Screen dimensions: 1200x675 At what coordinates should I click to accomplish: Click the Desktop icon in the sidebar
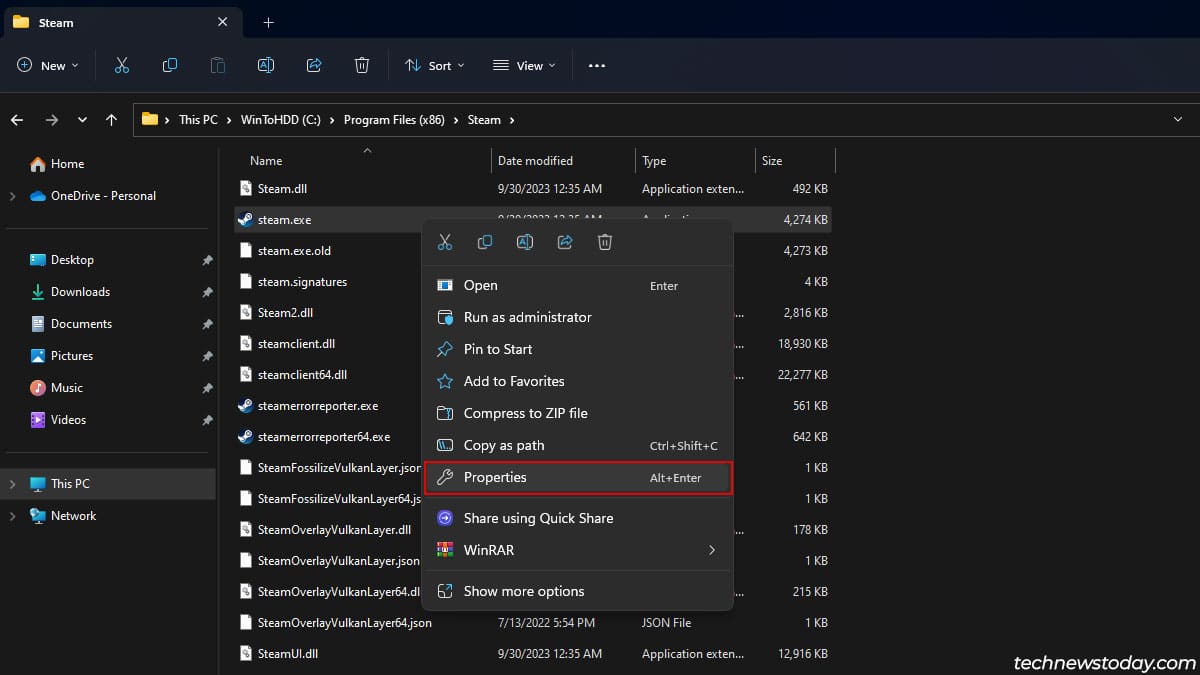[38, 260]
